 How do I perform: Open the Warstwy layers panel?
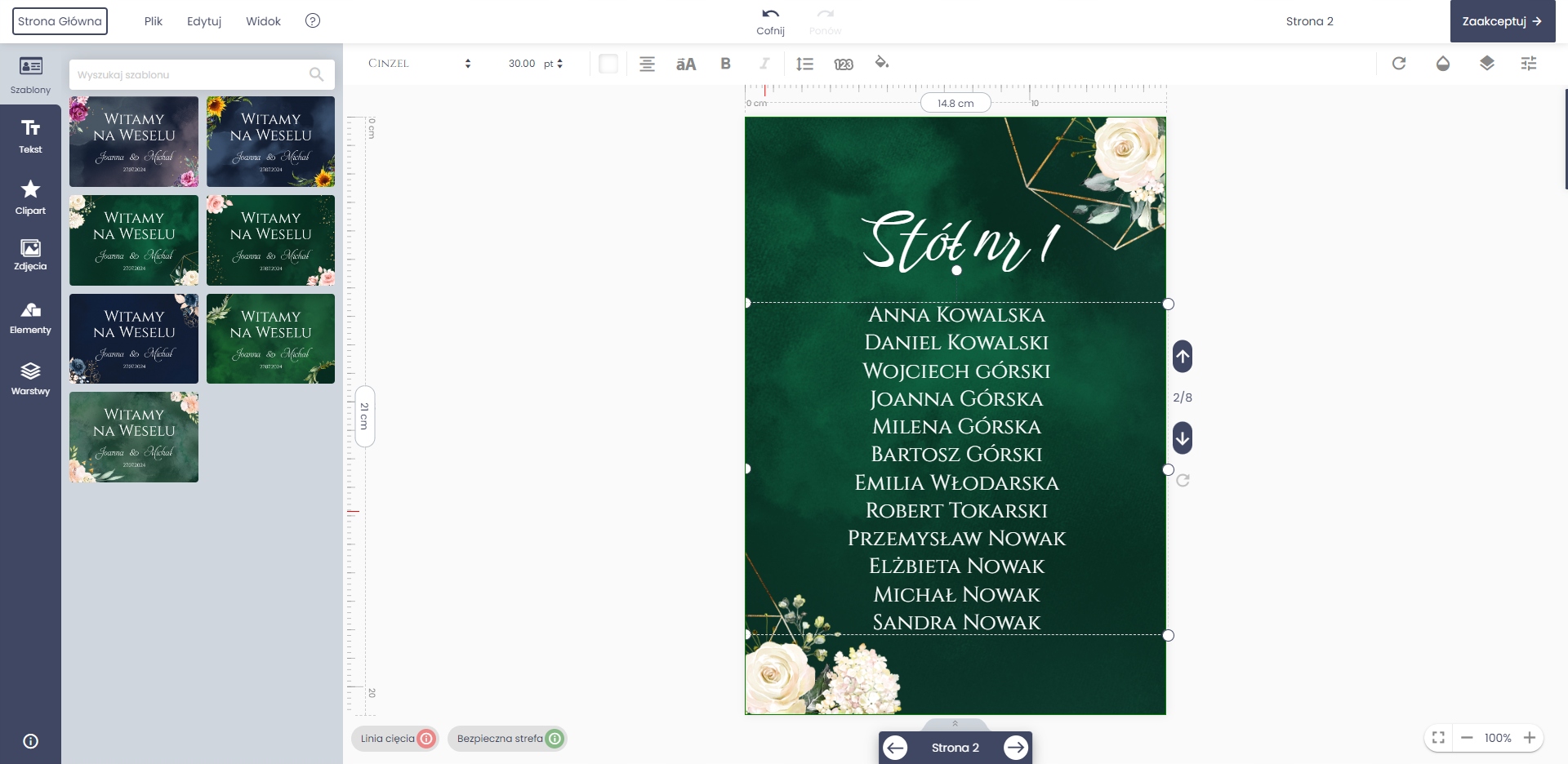click(30, 379)
